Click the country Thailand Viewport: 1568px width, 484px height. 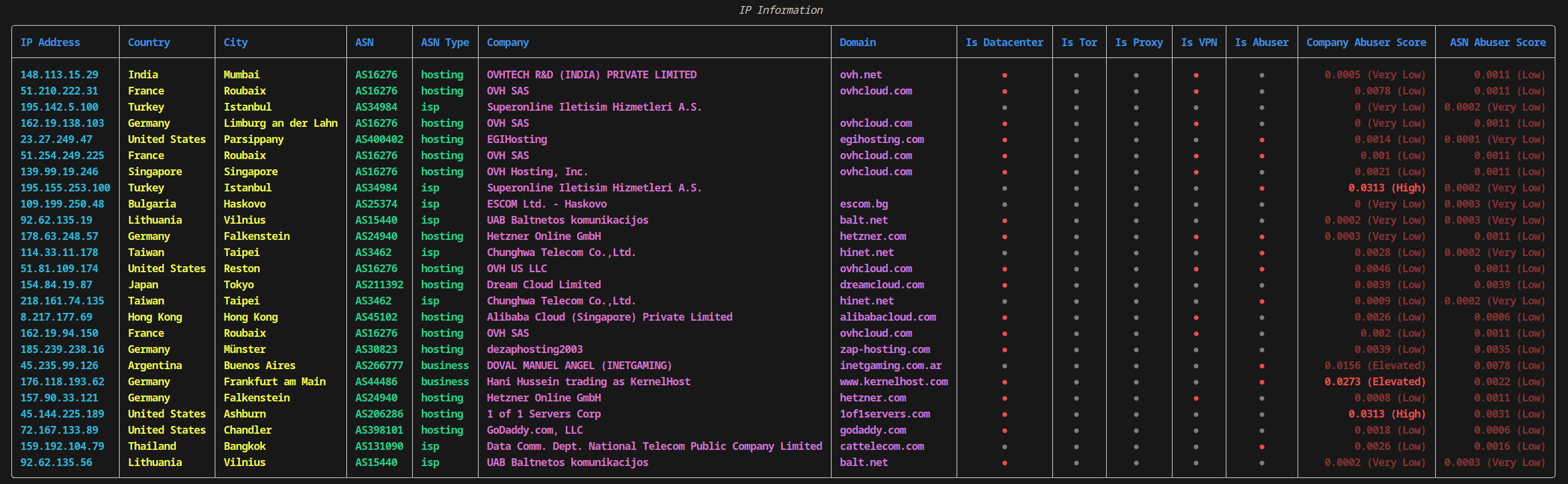151,446
